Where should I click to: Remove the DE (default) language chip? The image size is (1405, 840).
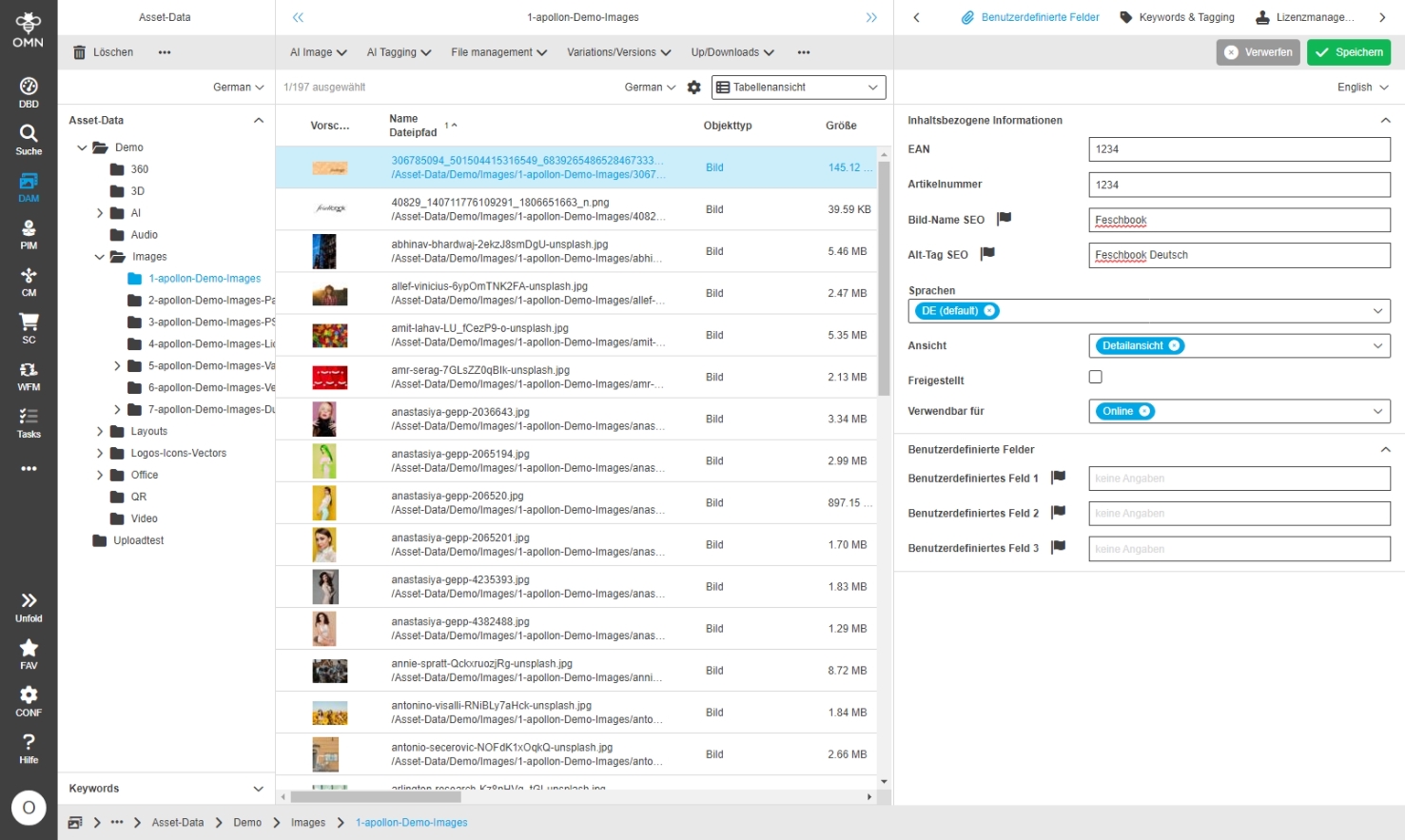989,311
